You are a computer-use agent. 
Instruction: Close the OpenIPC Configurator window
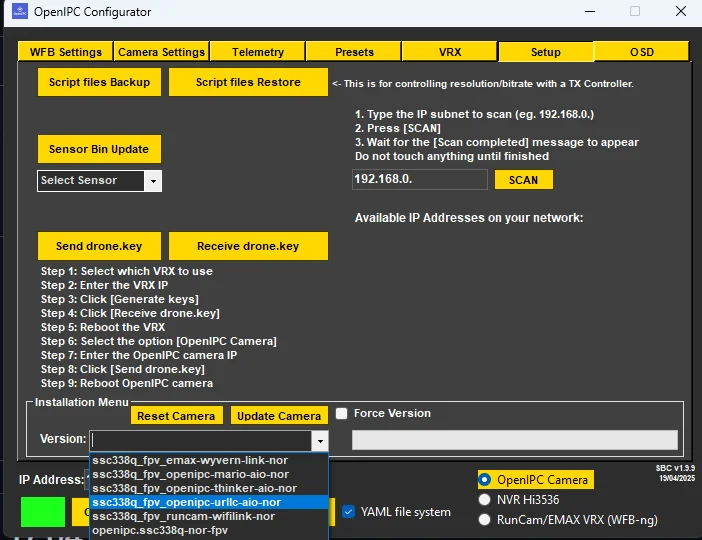(681, 11)
